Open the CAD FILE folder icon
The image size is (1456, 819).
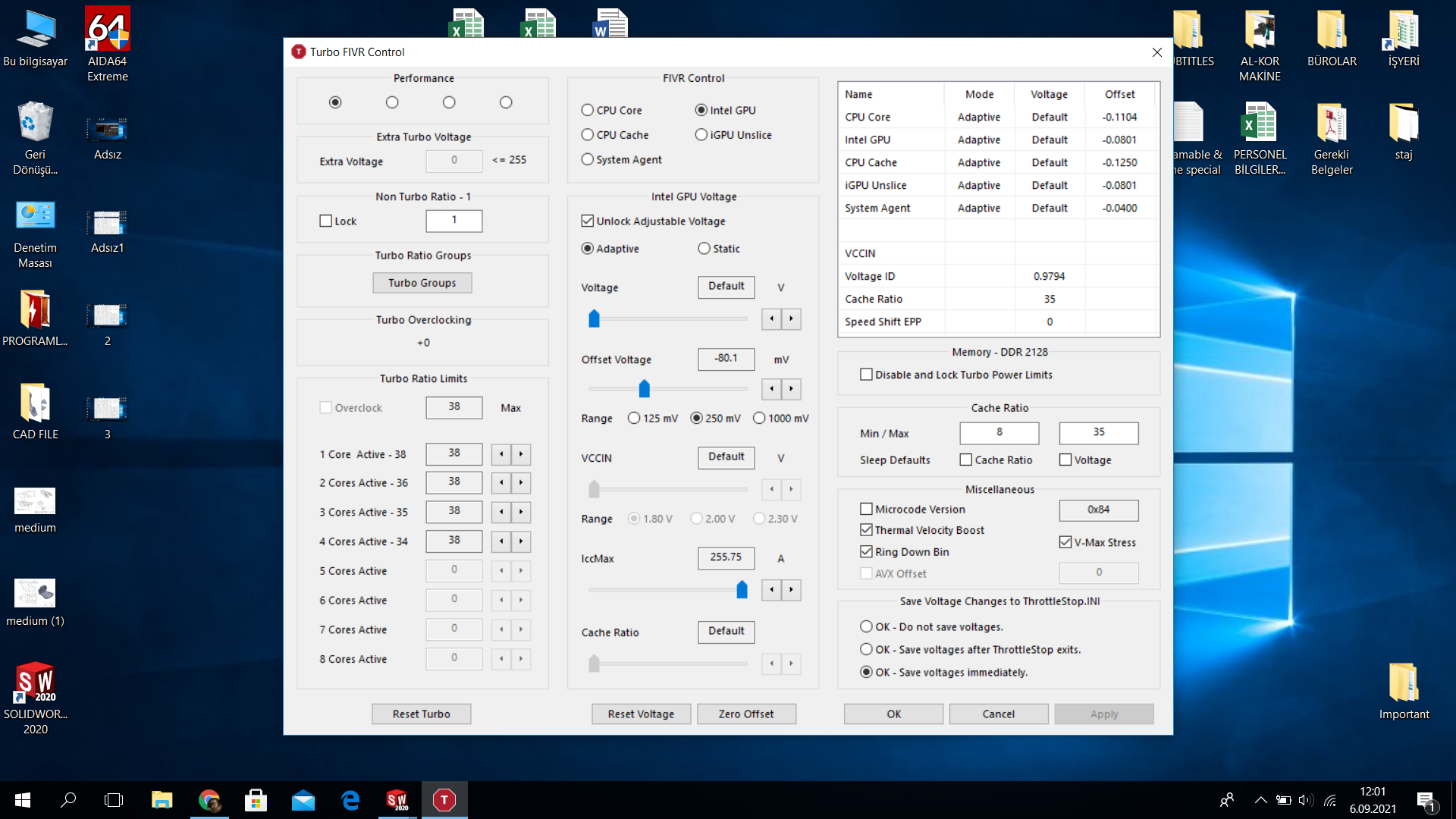coord(35,403)
